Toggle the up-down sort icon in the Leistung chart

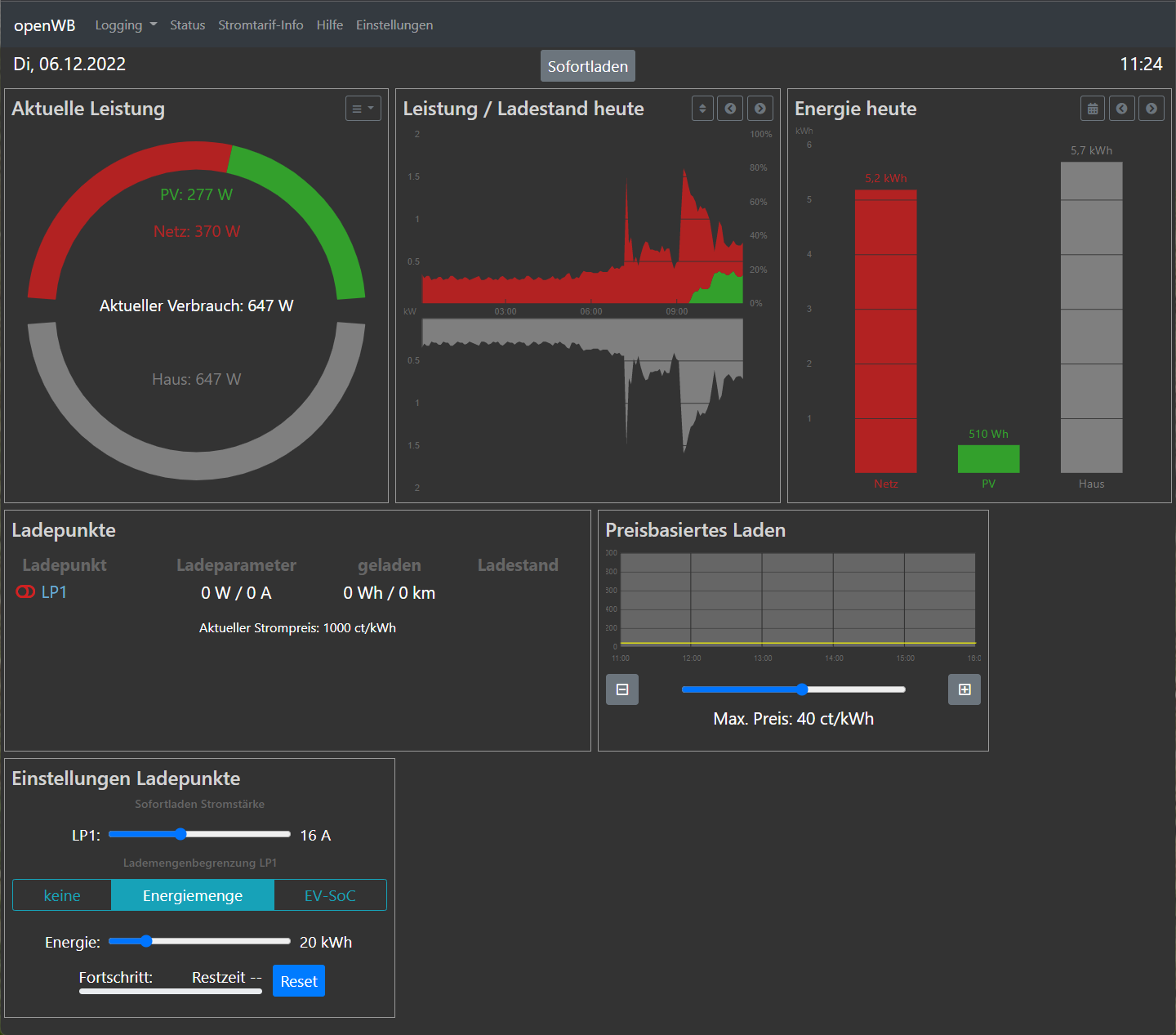click(702, 109)
